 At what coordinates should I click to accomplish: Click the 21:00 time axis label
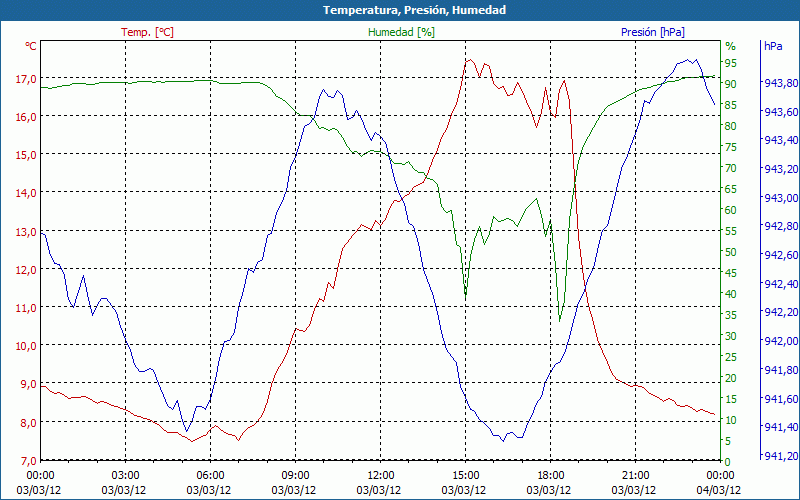click(x=635, y=475)
